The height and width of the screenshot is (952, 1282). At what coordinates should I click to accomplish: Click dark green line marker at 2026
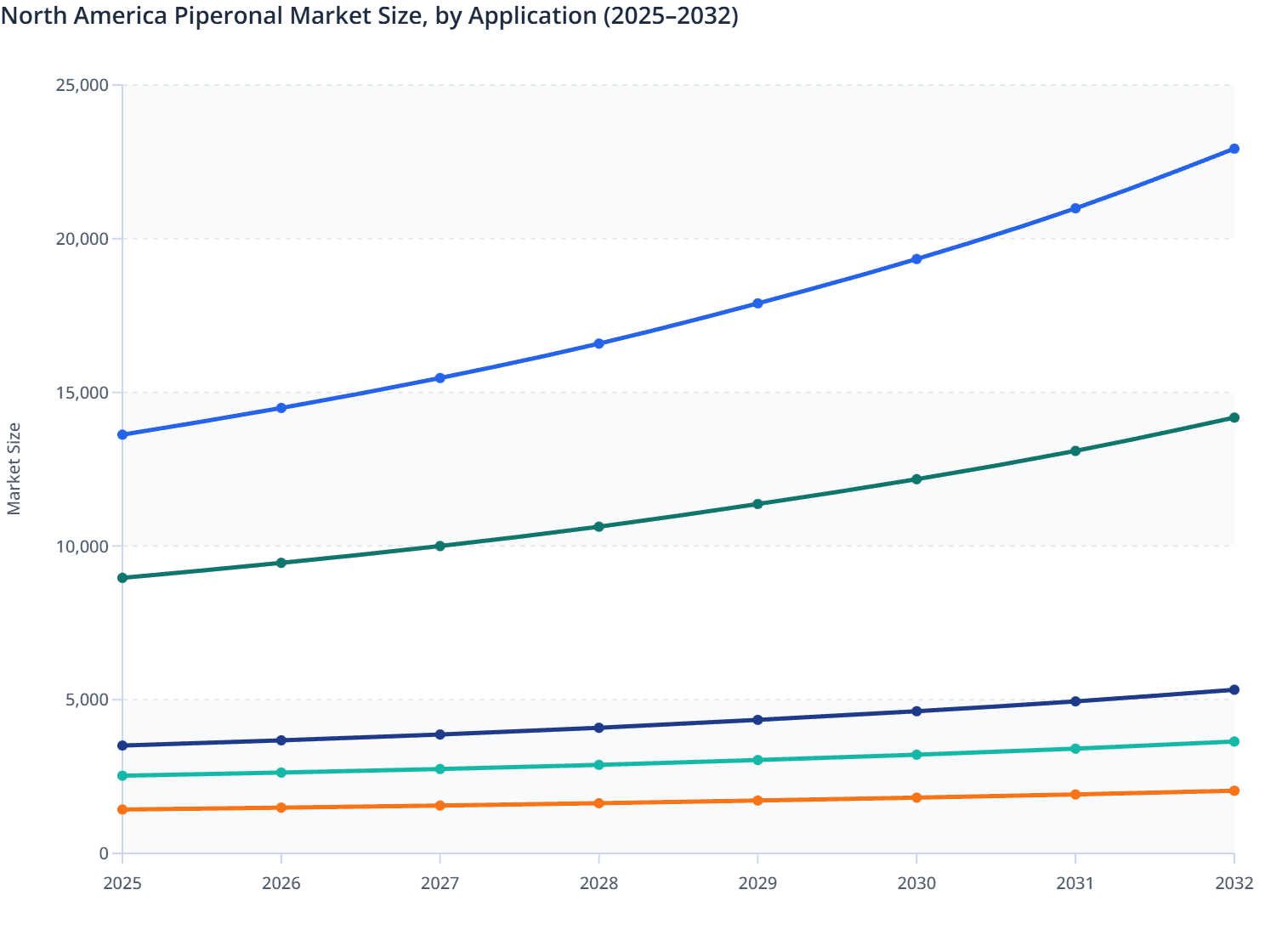click(281, 563)
